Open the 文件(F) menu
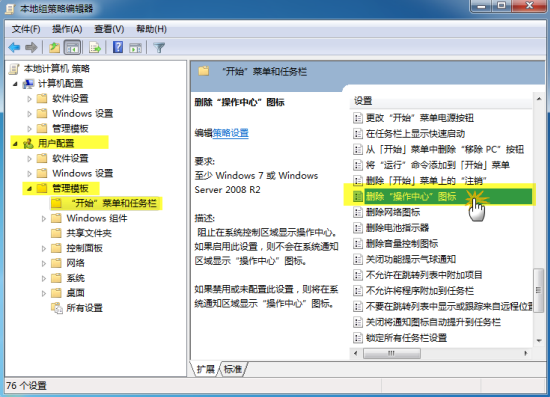Image resolution: width=550 pixels, height=397 pixels. click(26, 29)
